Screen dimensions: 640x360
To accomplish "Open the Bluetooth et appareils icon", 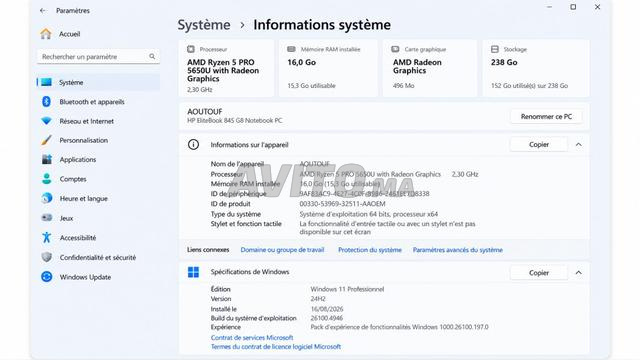I will 47,102.
